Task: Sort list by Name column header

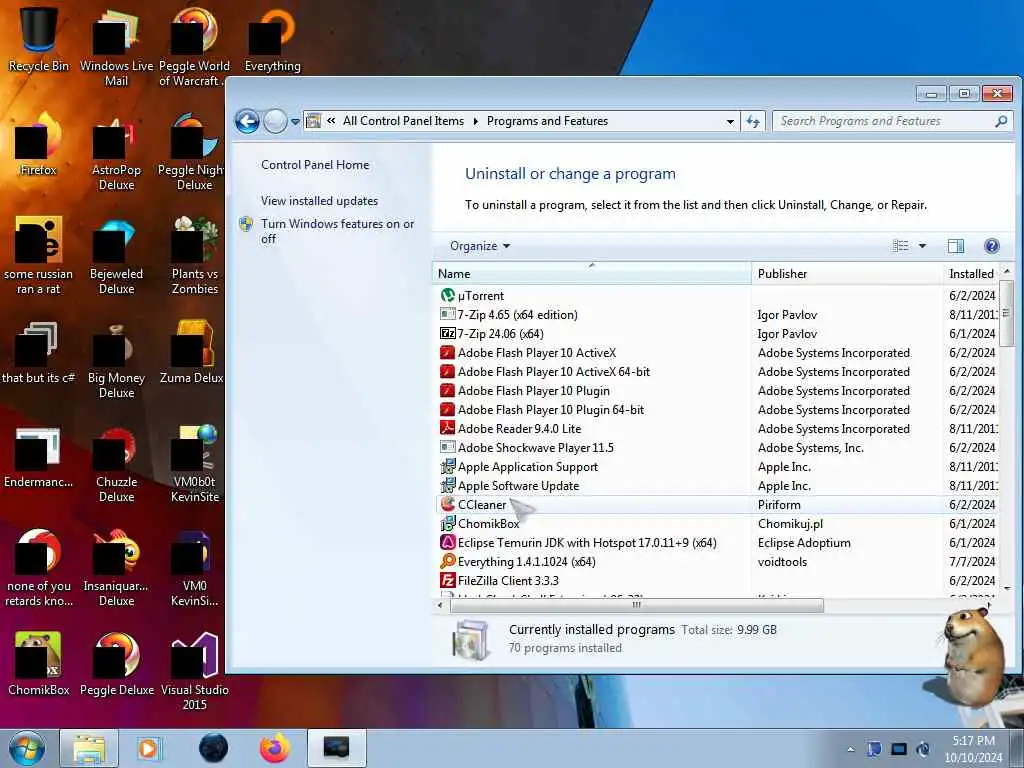Action: pyautogui.click(x=592, y=274)
